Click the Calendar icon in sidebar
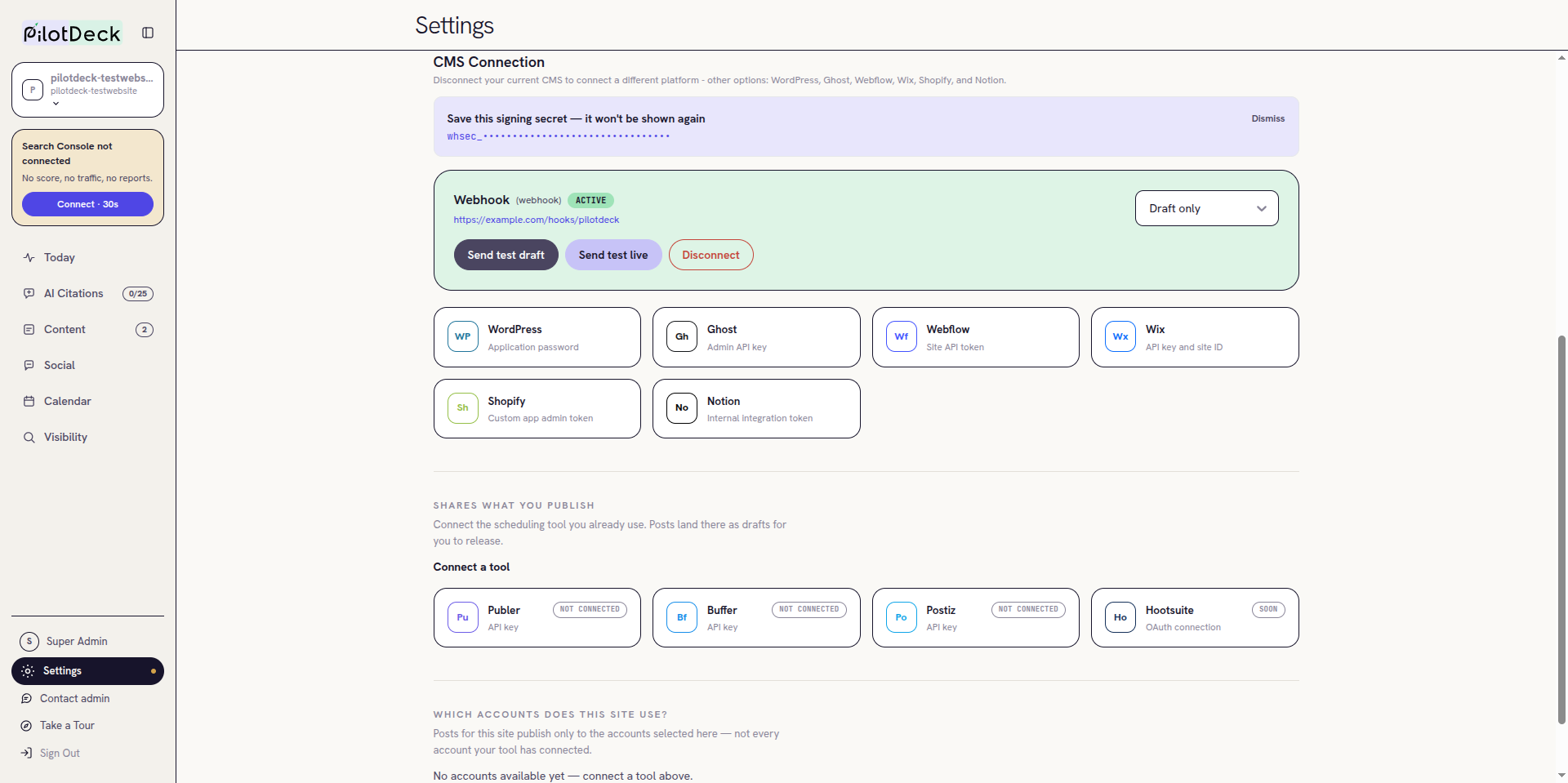 point(29,401)
